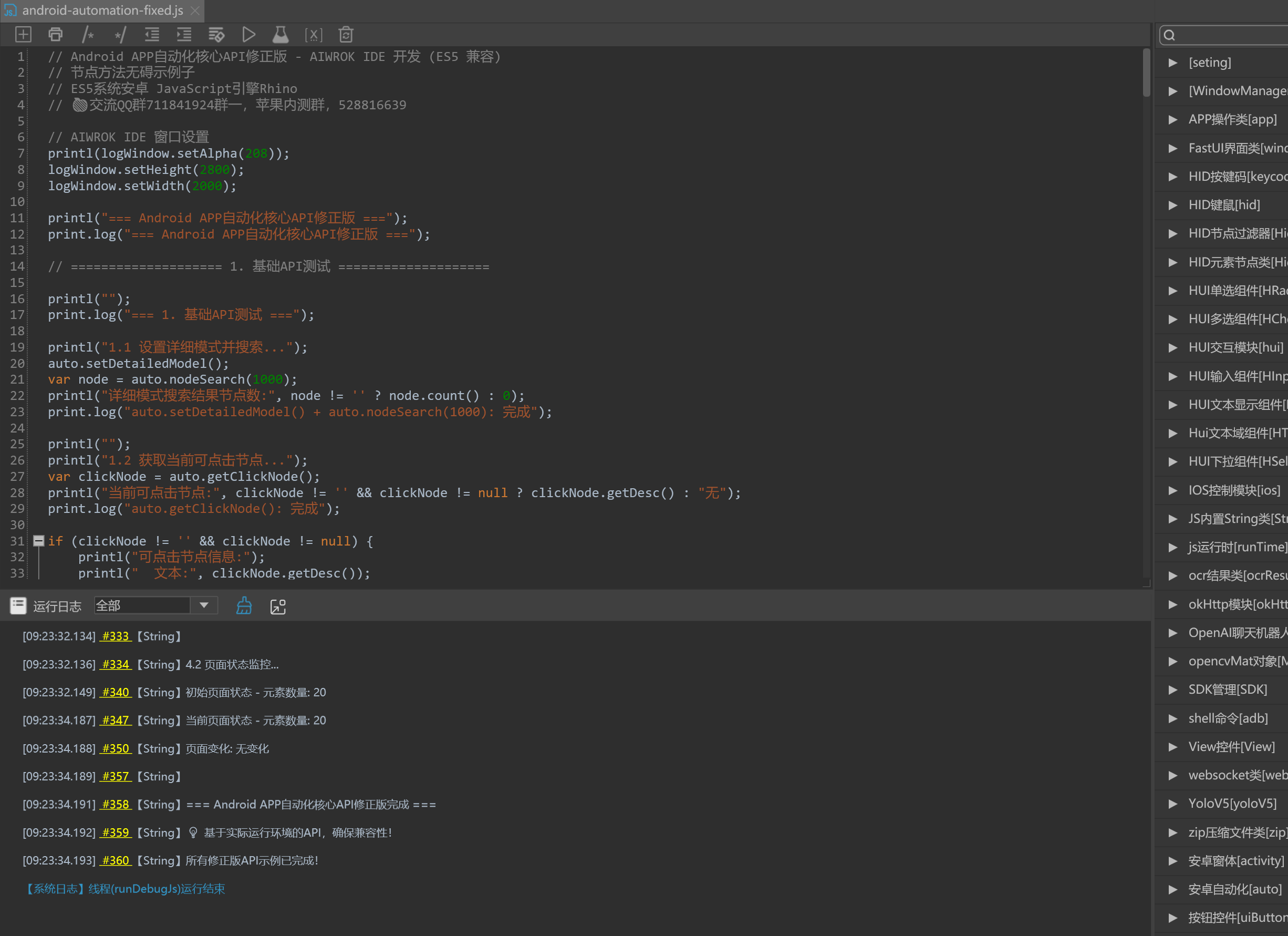Click the increase indent icon

(184, 35)
